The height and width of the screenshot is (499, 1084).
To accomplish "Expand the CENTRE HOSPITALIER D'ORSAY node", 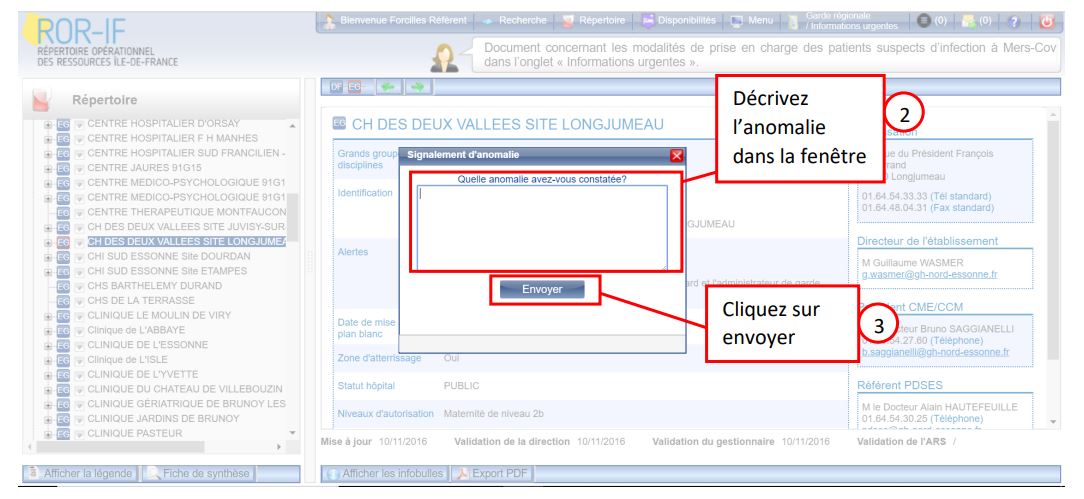I will point(47,123).
